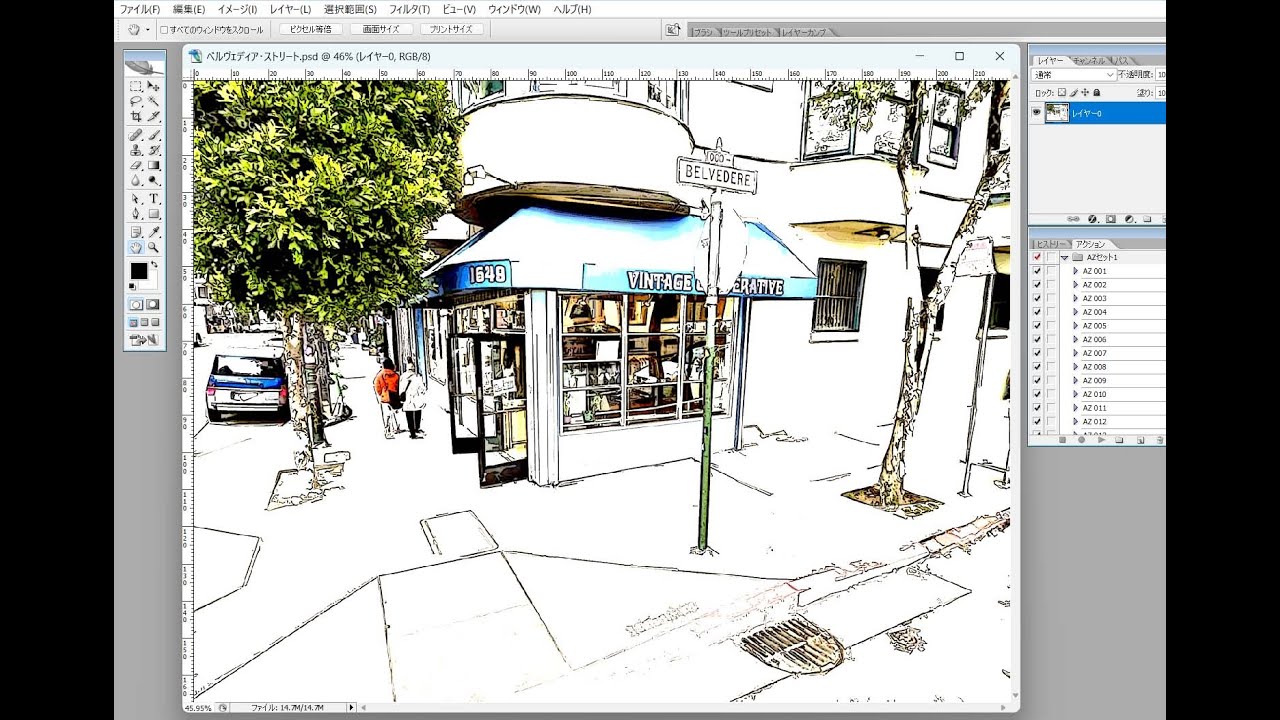This screenshot has height=720, width=1280.
Task: Click the background color swatch
Action: pos(152,282)
